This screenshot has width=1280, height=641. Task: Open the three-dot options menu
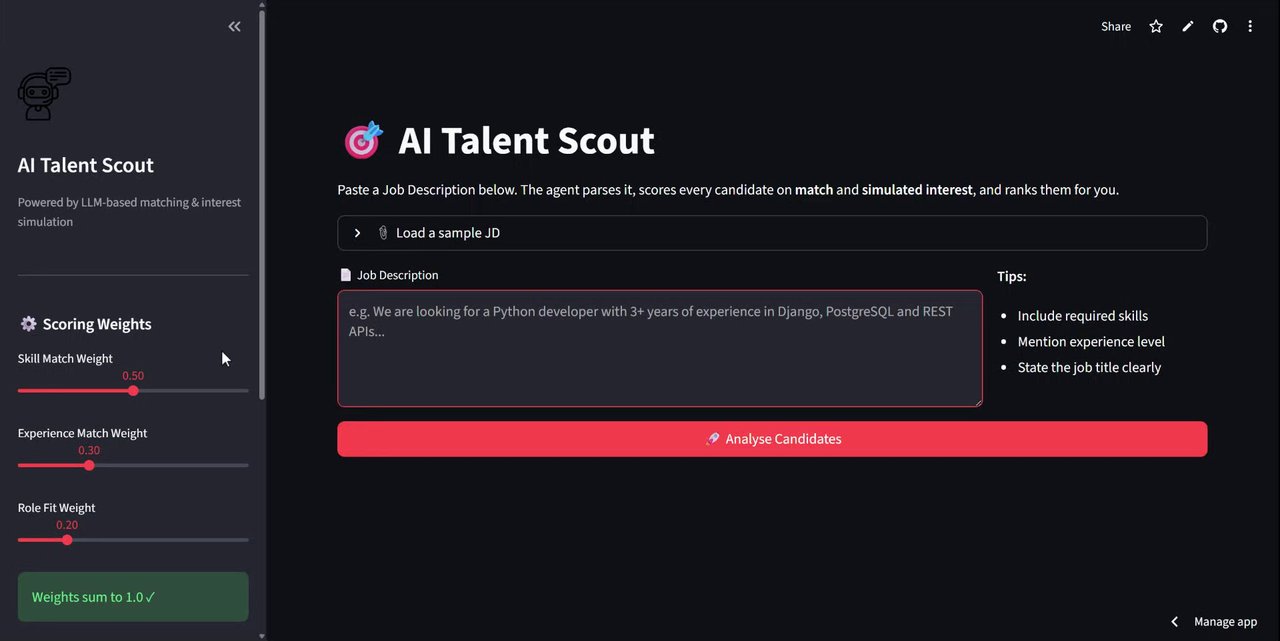[x=1250, y=27]
